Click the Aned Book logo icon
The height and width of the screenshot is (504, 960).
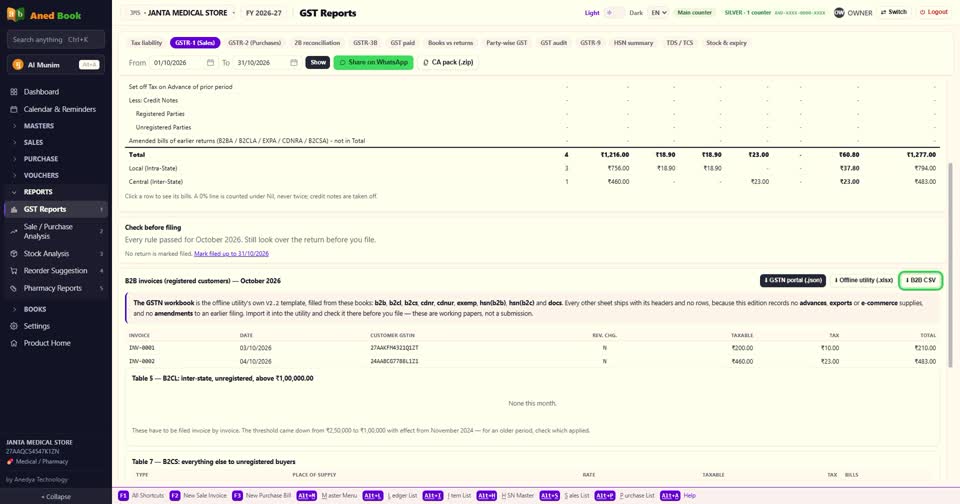pos(15,14)
